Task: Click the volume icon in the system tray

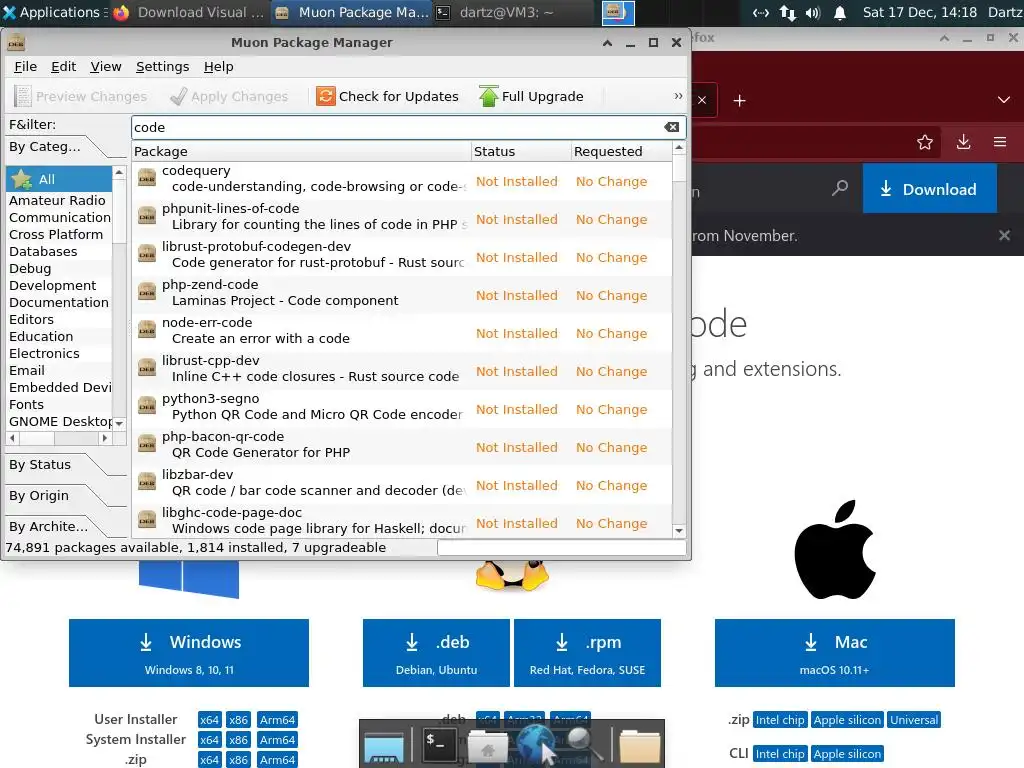Action: (813, 13)
